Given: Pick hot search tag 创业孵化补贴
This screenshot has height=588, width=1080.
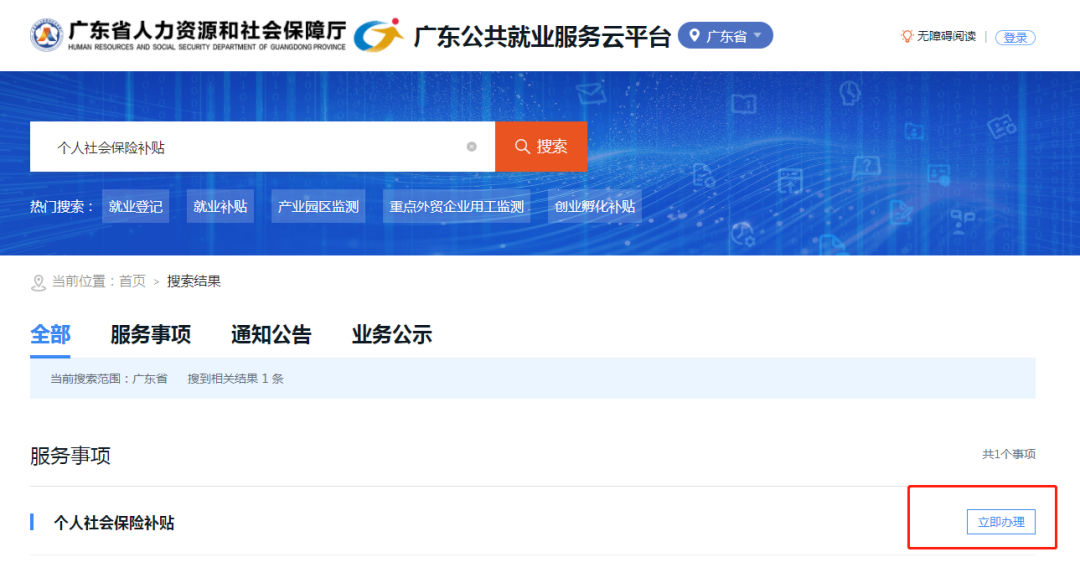Looking at the screenshot, I should click(x=595, y=207).
